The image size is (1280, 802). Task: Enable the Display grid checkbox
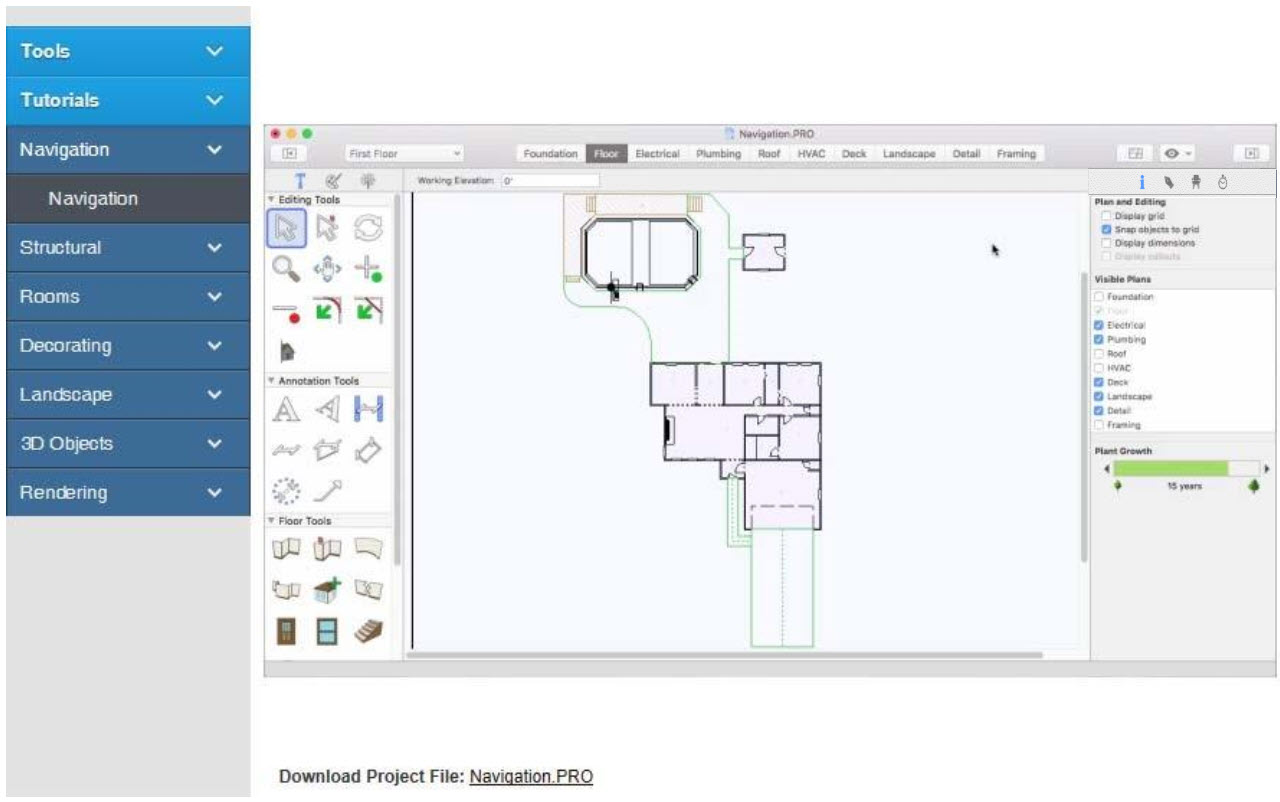[1105, 216]
